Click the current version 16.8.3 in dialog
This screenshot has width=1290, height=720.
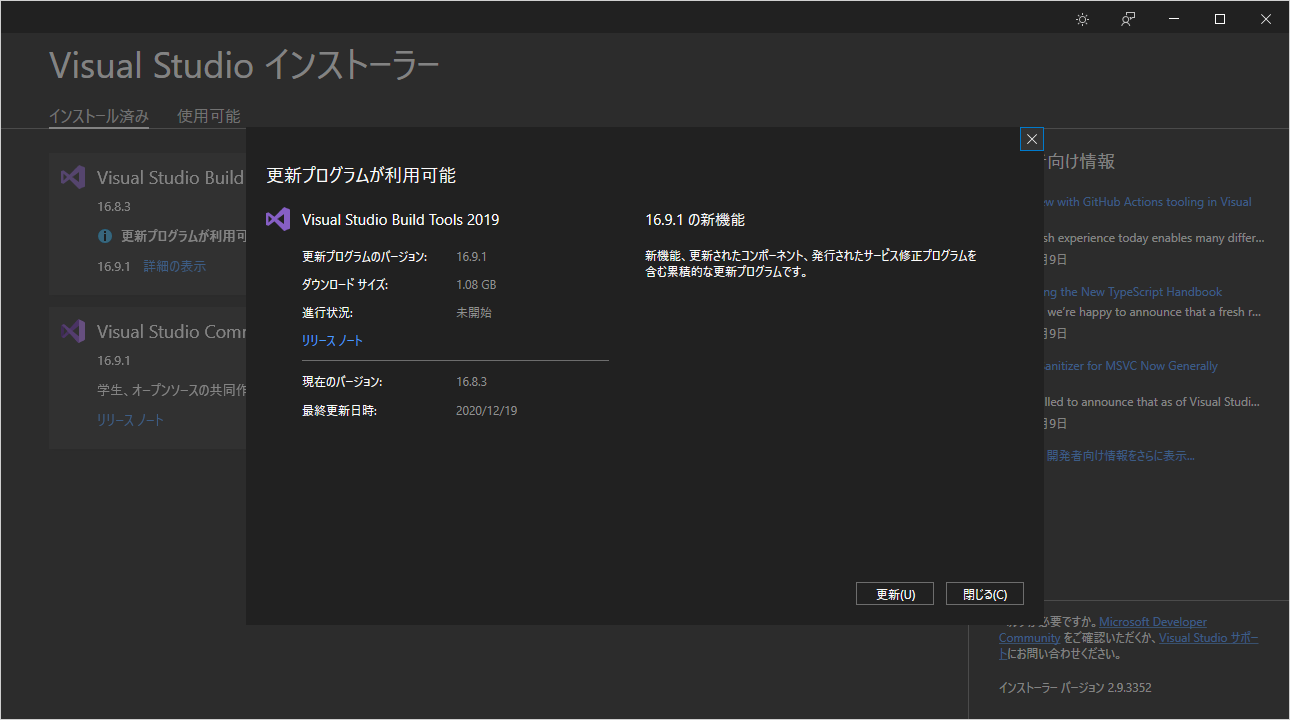coord(471,382)
